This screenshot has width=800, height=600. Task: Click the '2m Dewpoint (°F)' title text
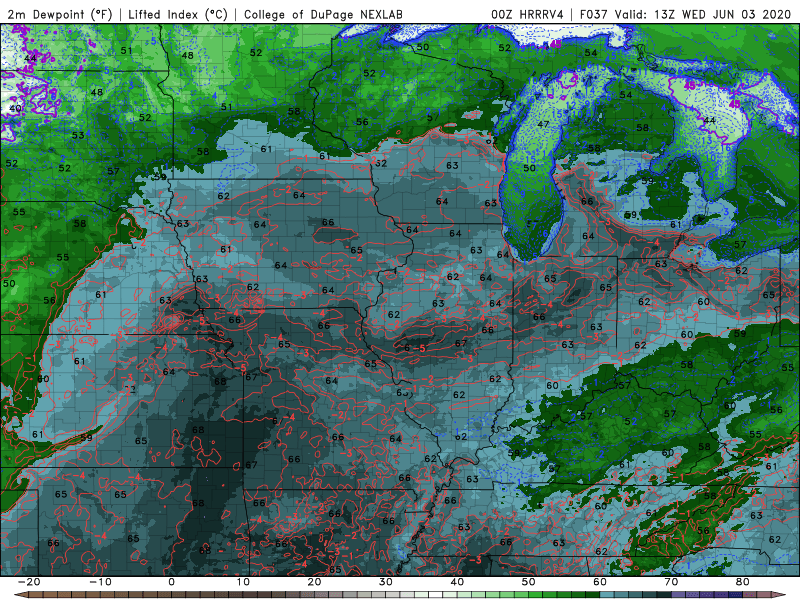pyautogui.click(x=60, y=14)
